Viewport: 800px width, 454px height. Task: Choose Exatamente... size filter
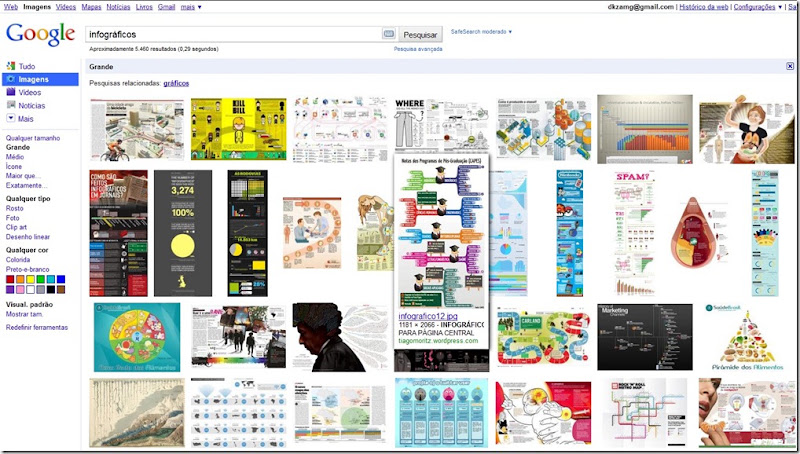(27, 186)
